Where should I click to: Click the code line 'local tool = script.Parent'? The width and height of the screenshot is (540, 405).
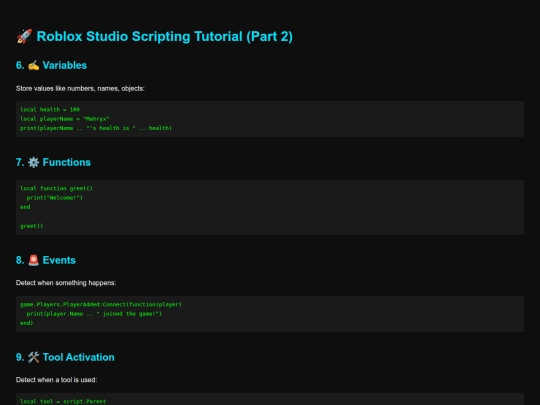63,402
